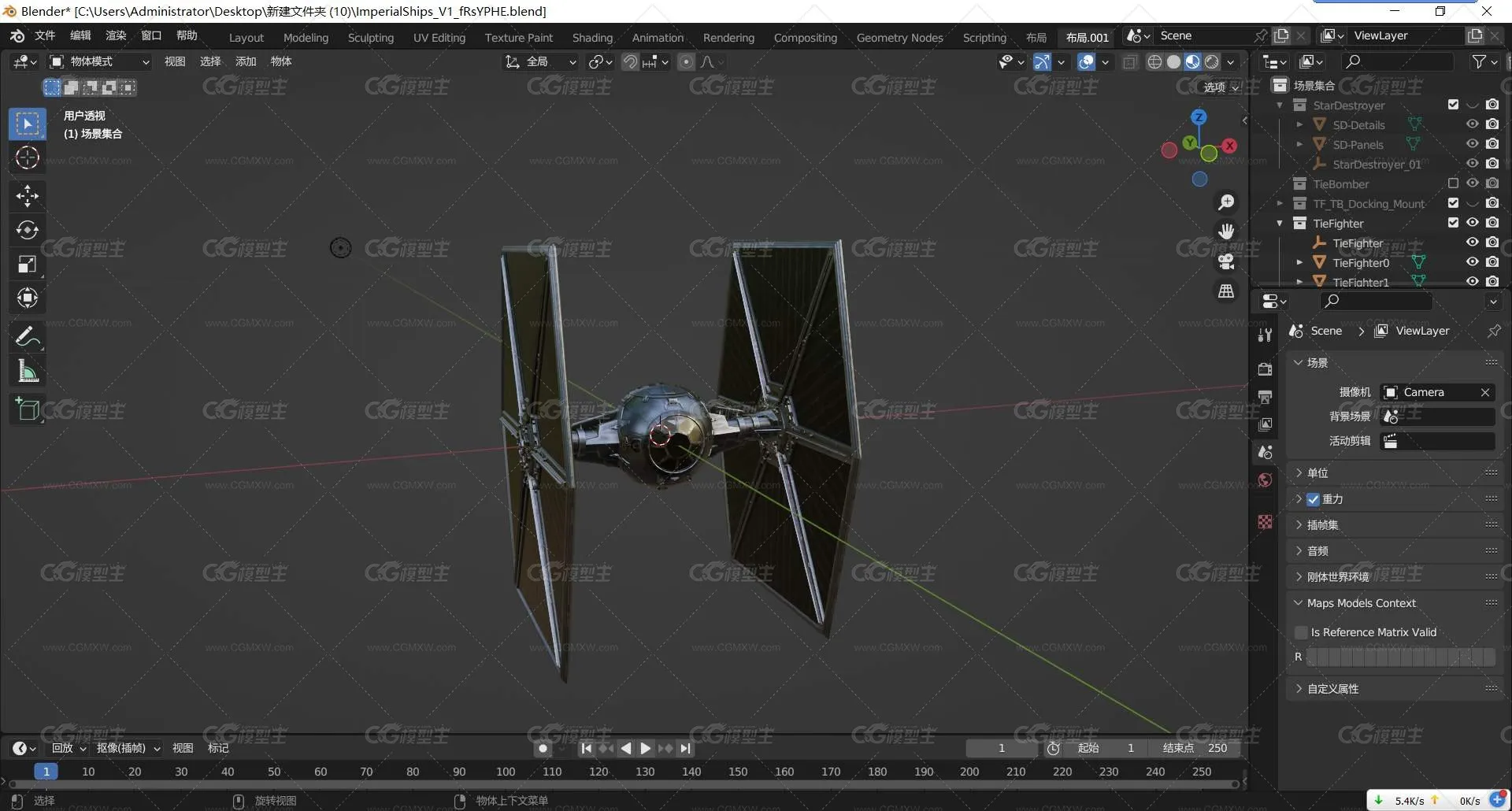This screenshot has height=811, width=1512.
Task: Expand the TieFighter0 object
Action: pos(1299,262)
